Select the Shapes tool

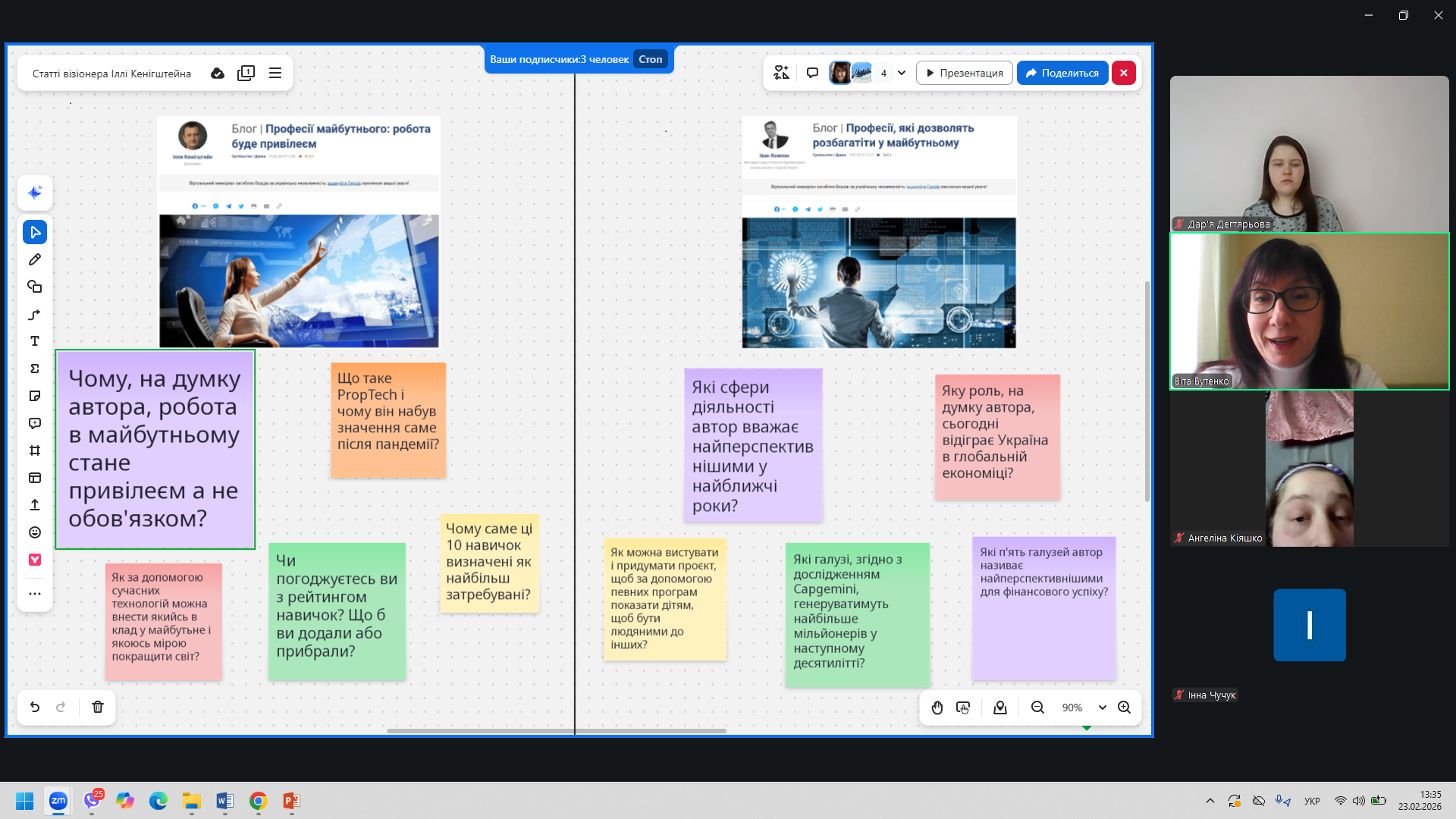pos(35,287)
